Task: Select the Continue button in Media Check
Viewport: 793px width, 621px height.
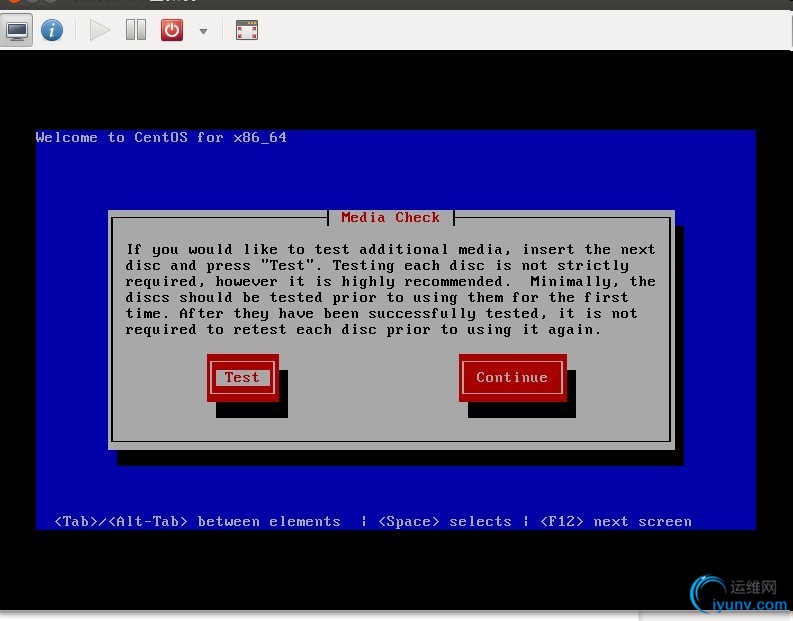Action: (x=512, y=378)
